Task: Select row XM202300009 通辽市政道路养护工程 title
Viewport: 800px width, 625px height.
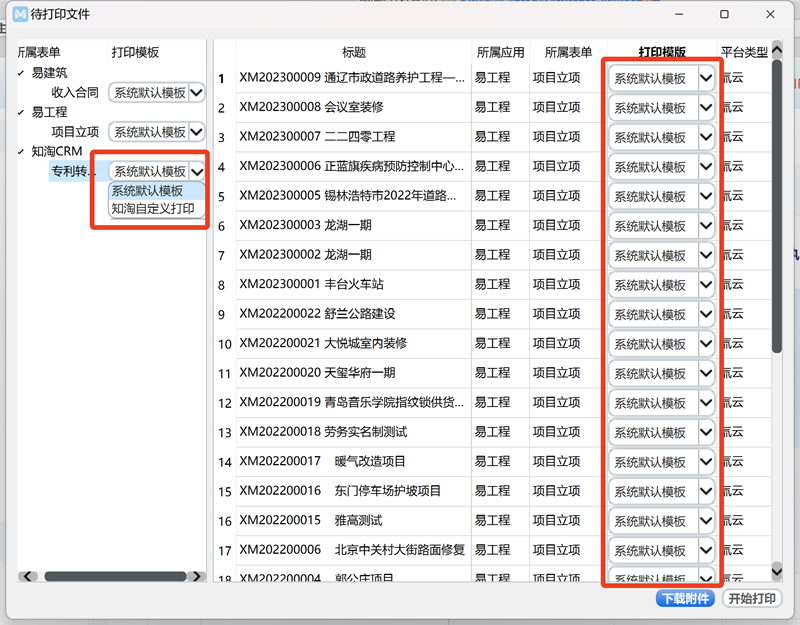Action: tap(352, 78)
